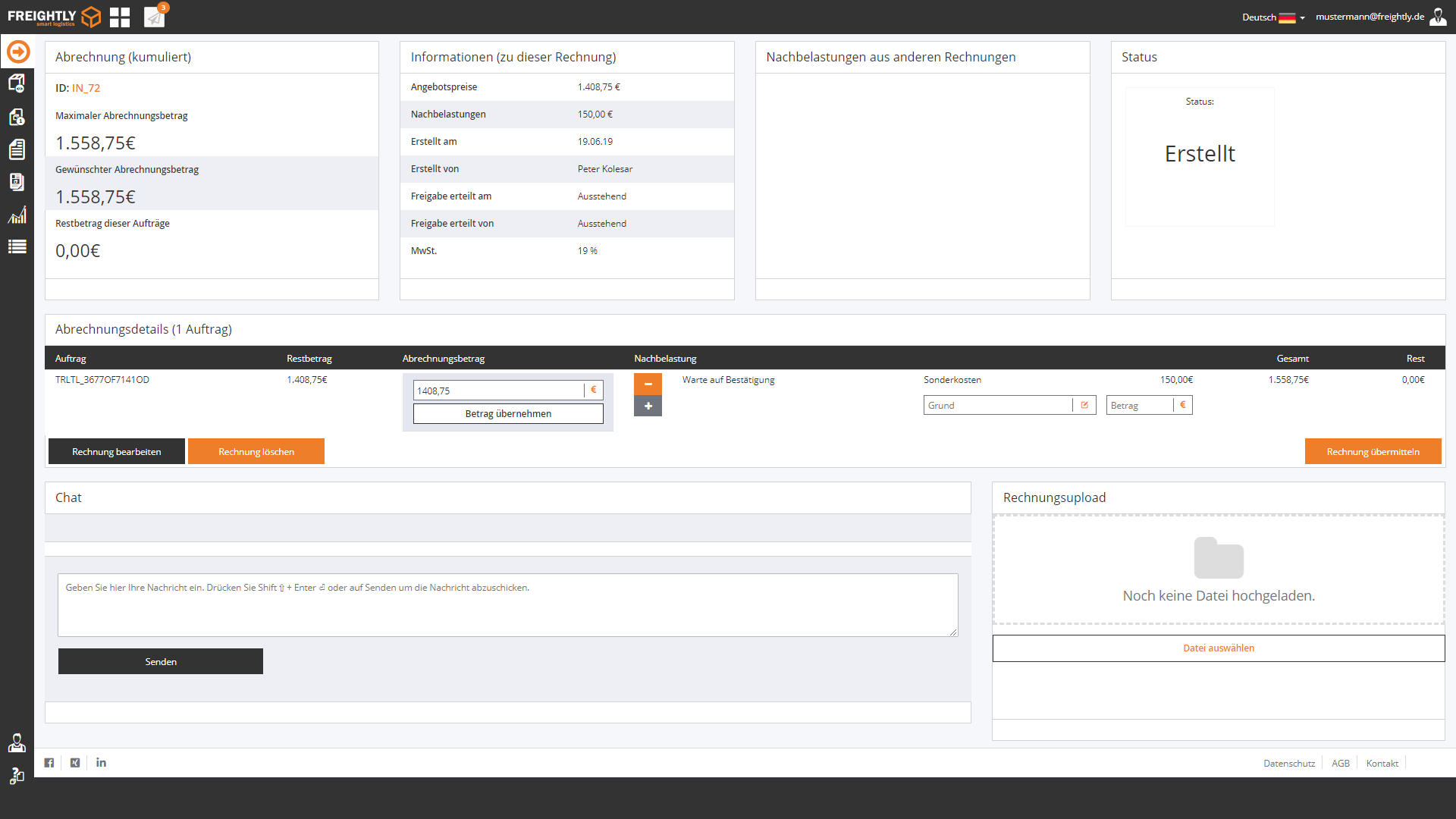Click the Sonderkosten entry text

click(x=952, y=380)
